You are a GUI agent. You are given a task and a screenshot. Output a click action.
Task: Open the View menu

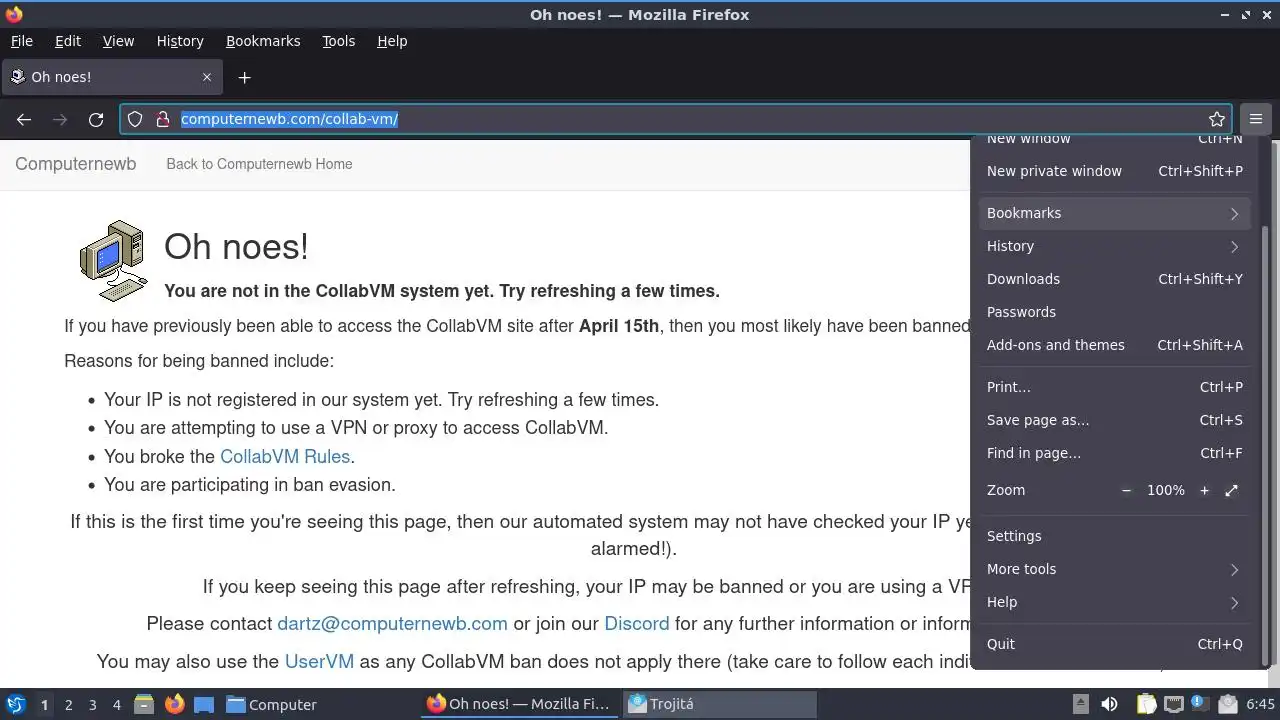point(118,41)
